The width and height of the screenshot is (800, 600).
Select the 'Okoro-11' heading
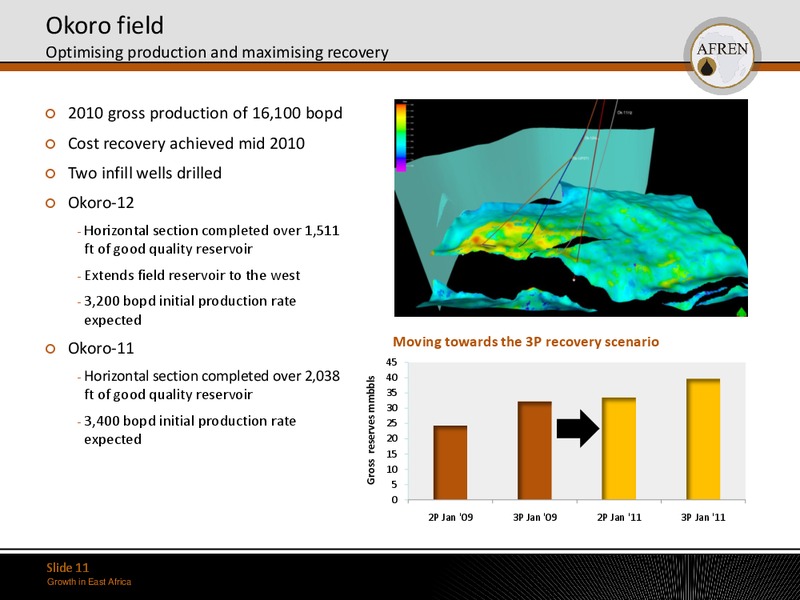coord(101,348)
